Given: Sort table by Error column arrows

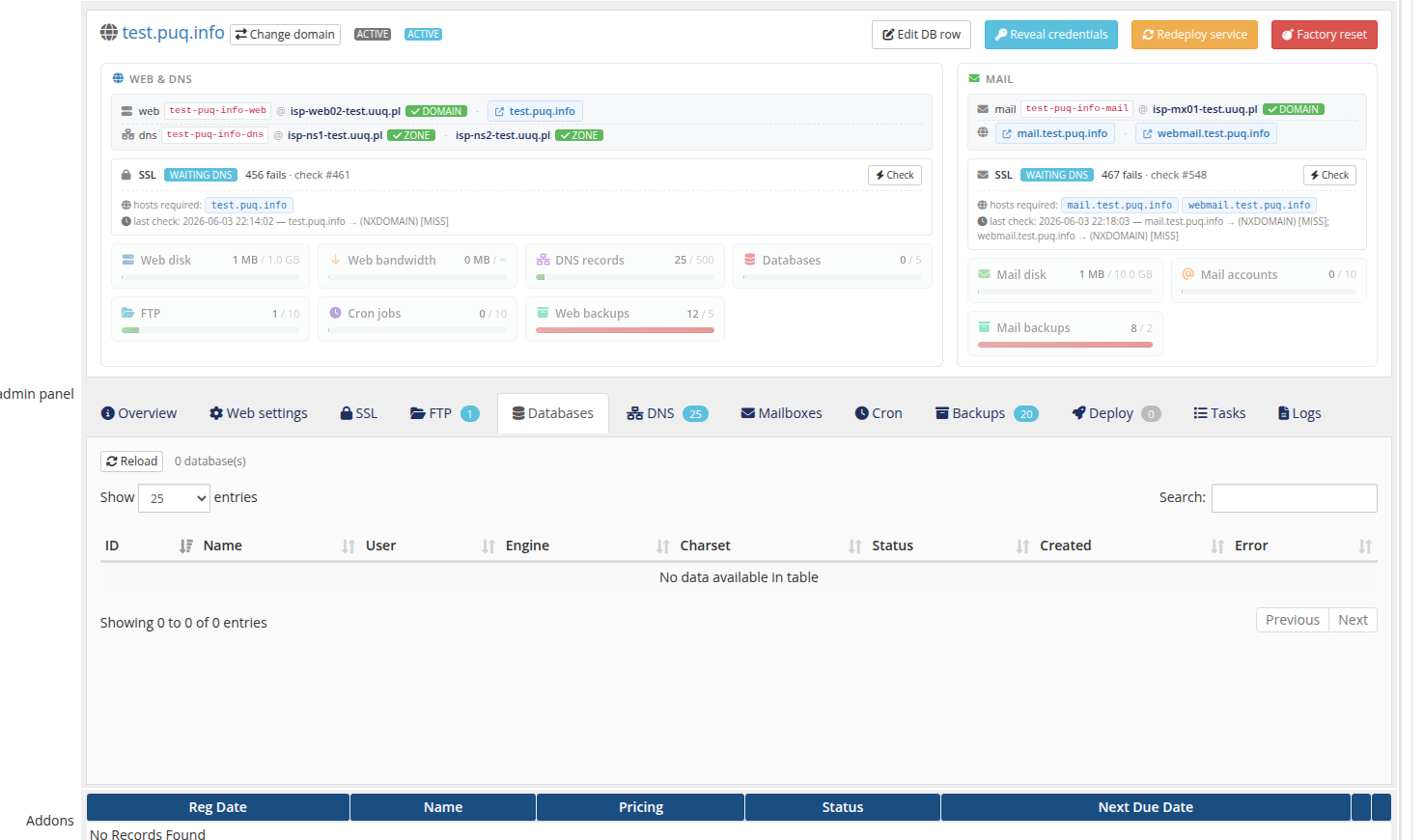Looking at the screenshot, I should [1365, 546].
